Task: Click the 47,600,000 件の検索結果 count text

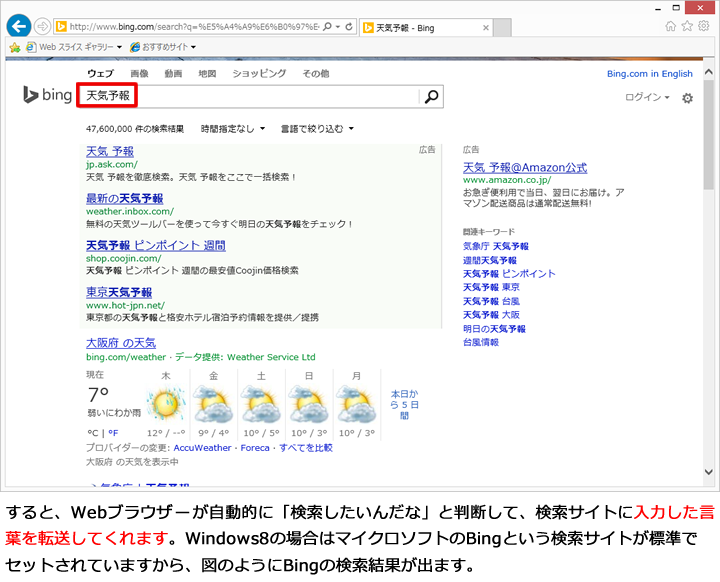Action: click(x=135, y=129)
